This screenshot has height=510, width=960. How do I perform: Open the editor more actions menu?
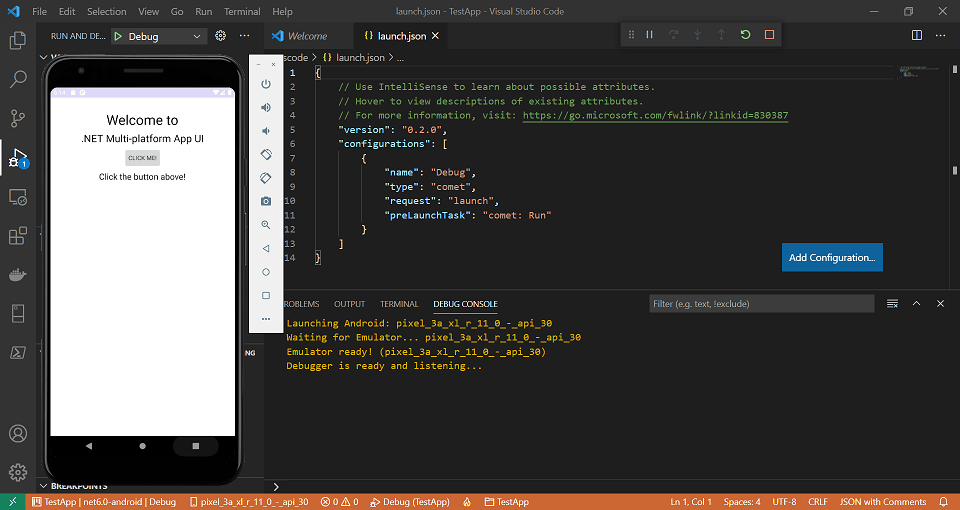click(940, 36)
